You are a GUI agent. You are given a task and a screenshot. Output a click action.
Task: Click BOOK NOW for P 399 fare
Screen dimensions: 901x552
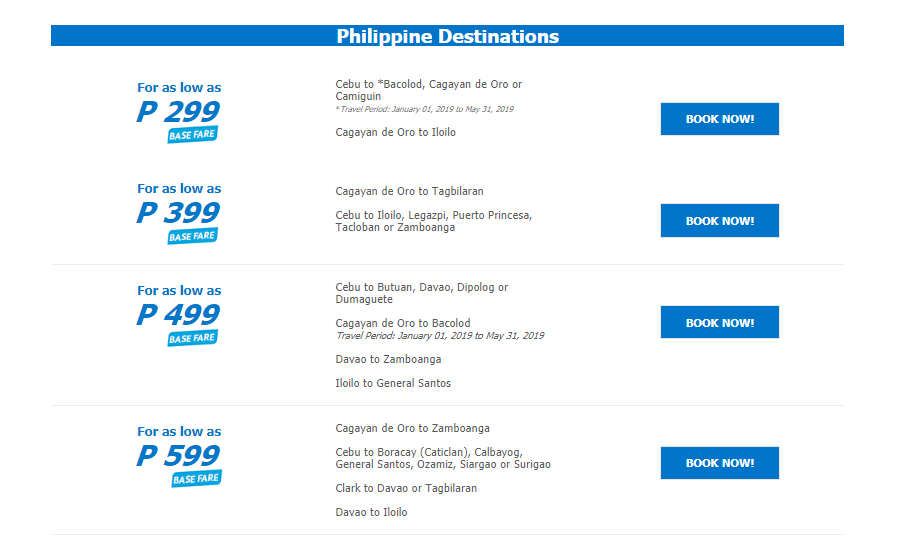pos(719,221)
